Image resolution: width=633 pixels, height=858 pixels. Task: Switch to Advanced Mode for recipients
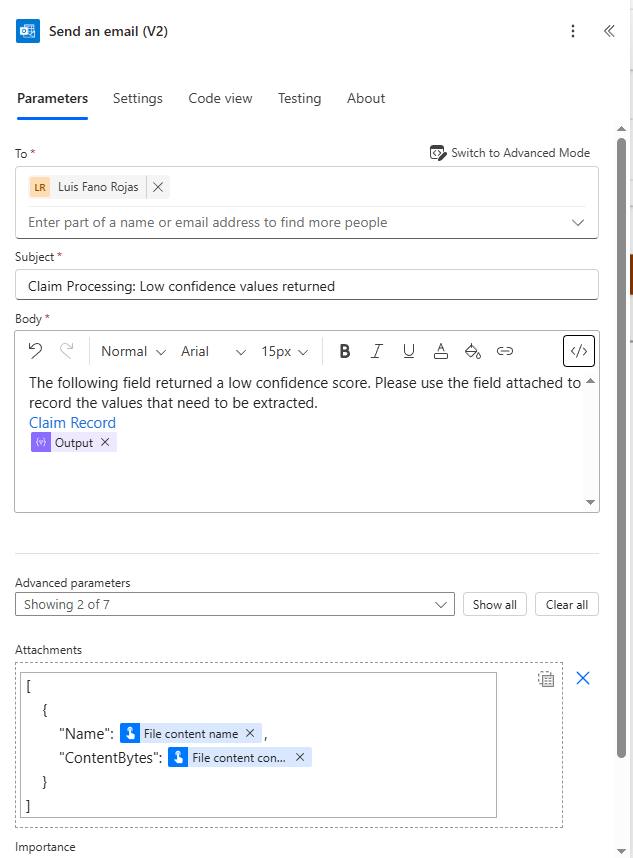(510, 153)
